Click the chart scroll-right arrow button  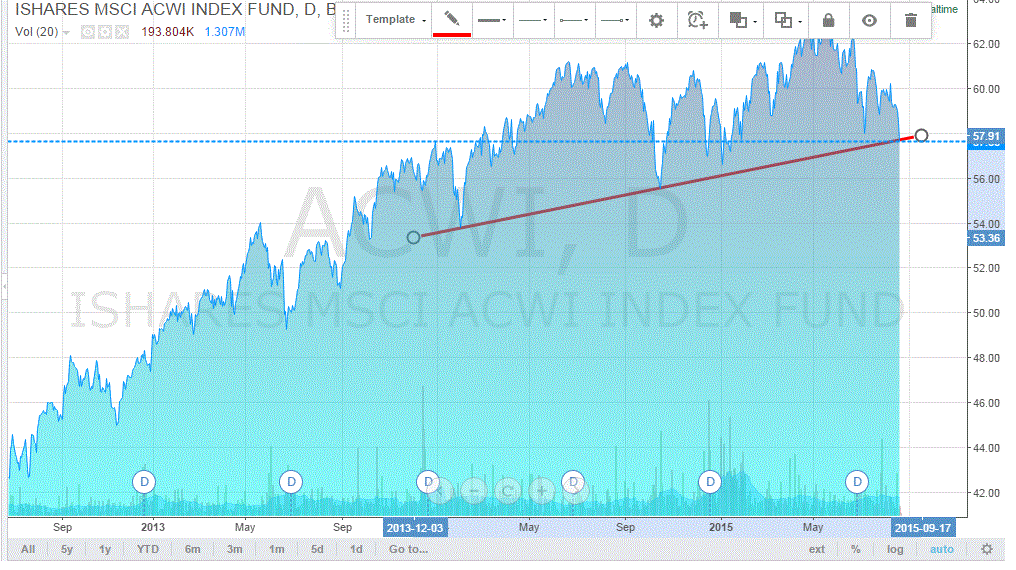[575, 491]
